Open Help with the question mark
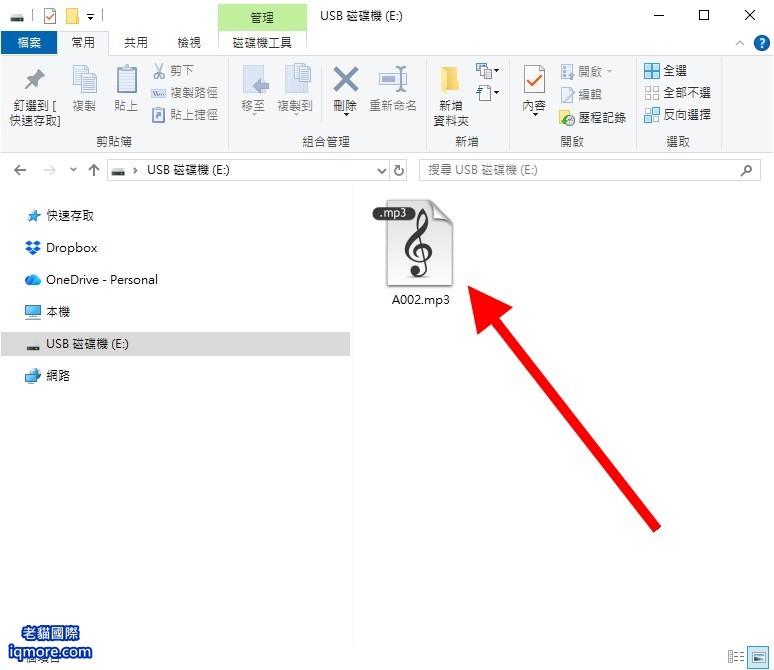 (x=762, y=43)
